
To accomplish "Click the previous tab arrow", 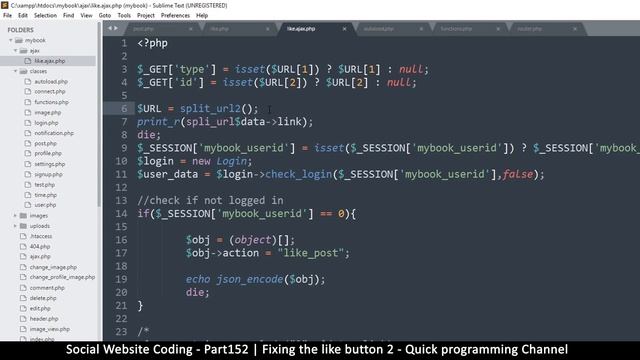I will pos(110,28).
